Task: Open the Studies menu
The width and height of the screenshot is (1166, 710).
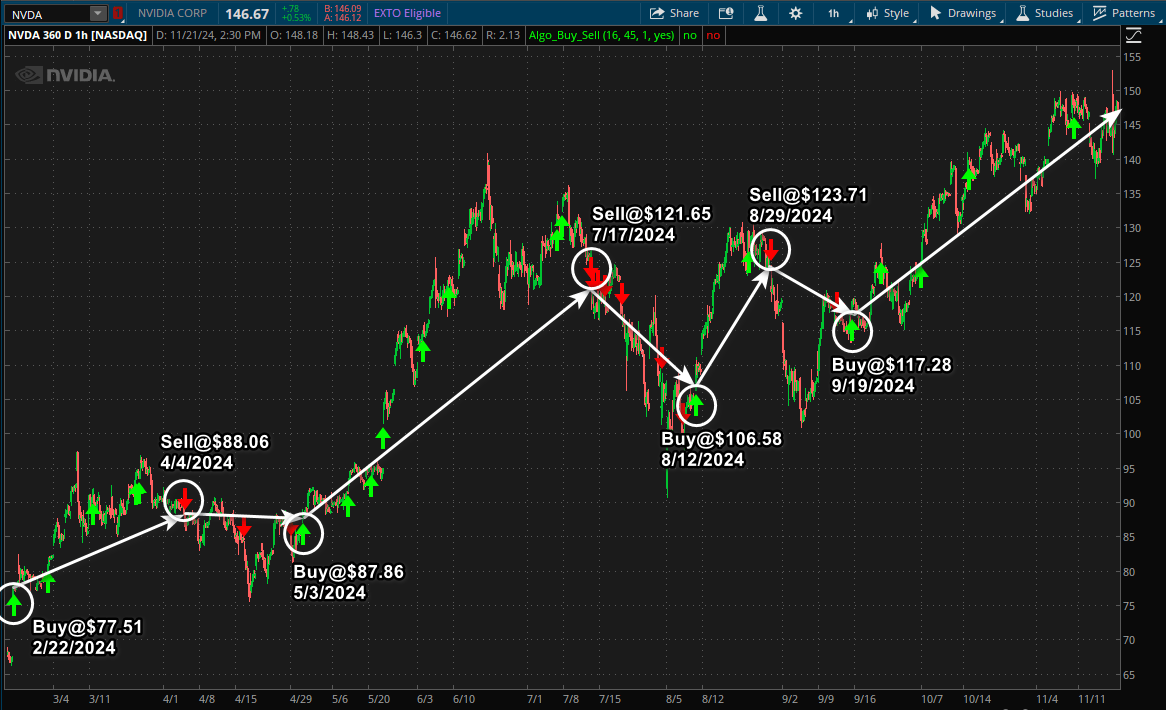Action: click(x=1045, y=13)
